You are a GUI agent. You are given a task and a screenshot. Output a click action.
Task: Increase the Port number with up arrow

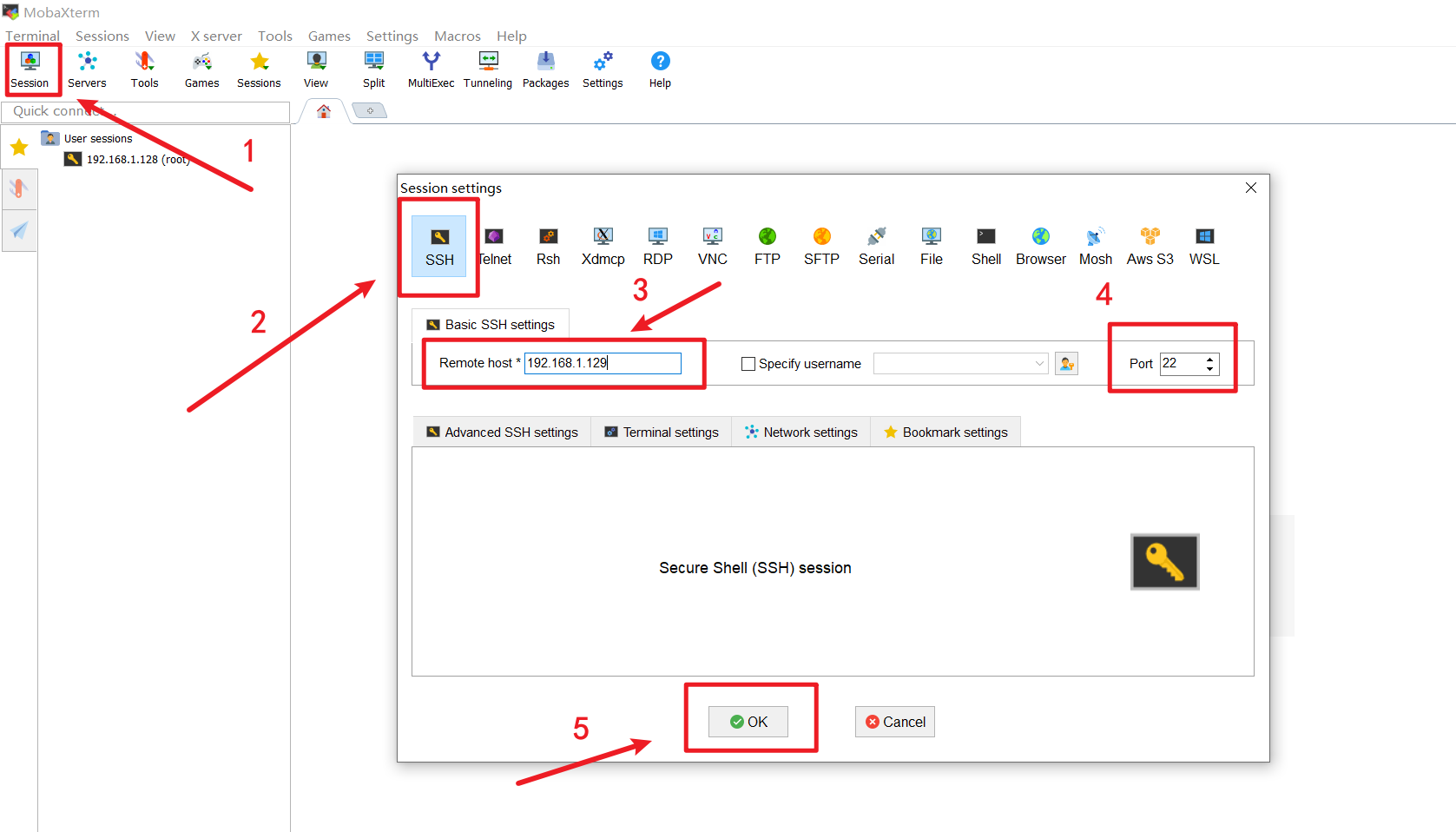1209,359
